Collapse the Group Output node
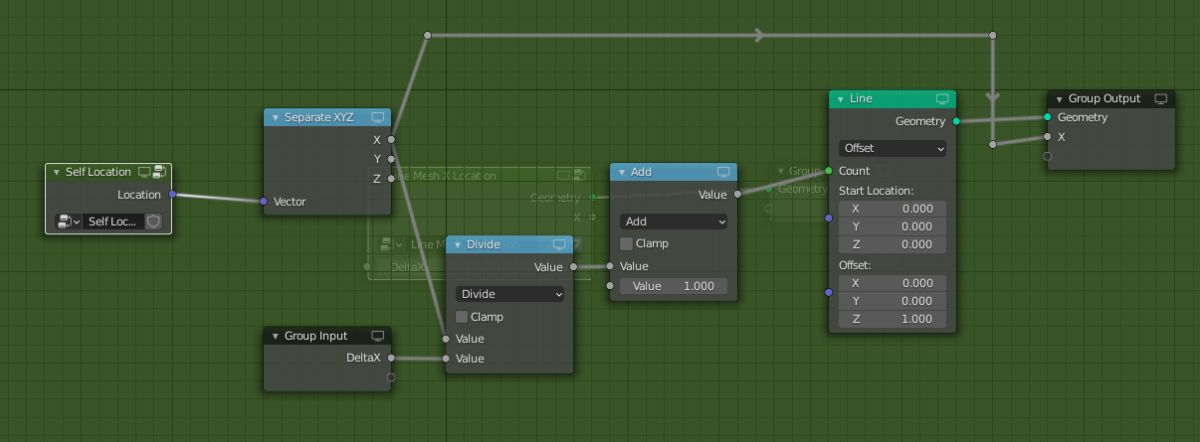This screenshot has height=442, width=1200. [x=1060, y=99]
